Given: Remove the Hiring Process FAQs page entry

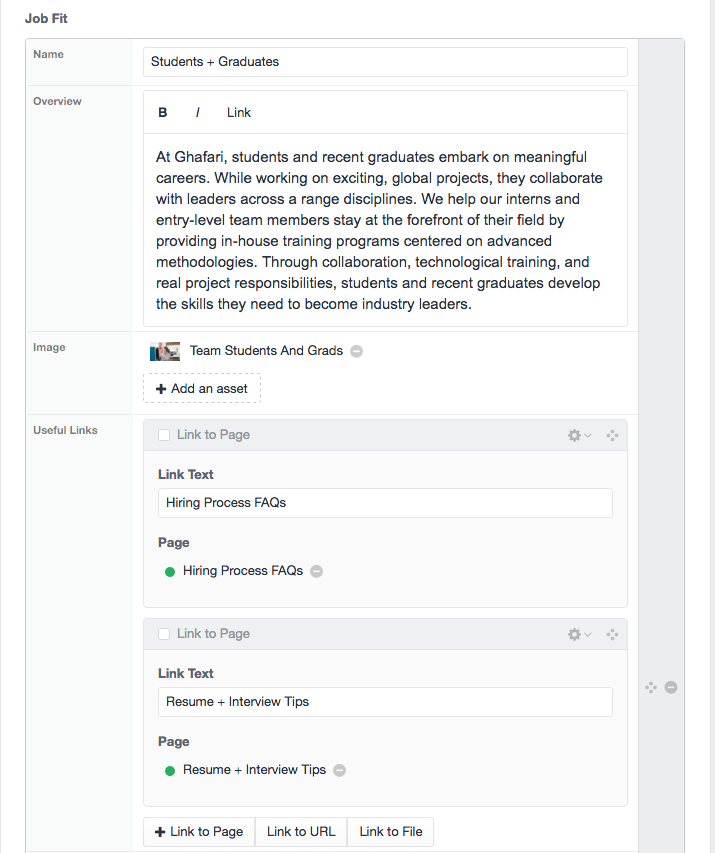Looking at the screenshot, I should (x=316, y=571).
